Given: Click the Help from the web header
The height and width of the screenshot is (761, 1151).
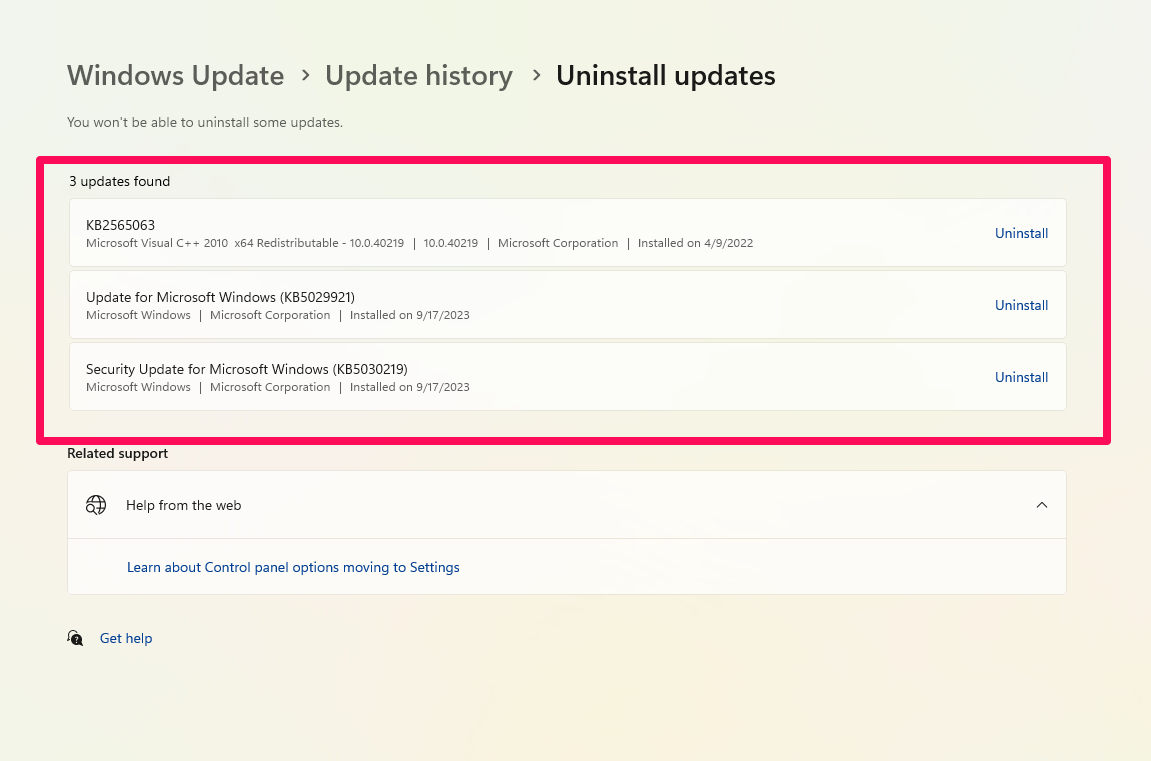Looking at the screenshot, I should pos(183,505).
